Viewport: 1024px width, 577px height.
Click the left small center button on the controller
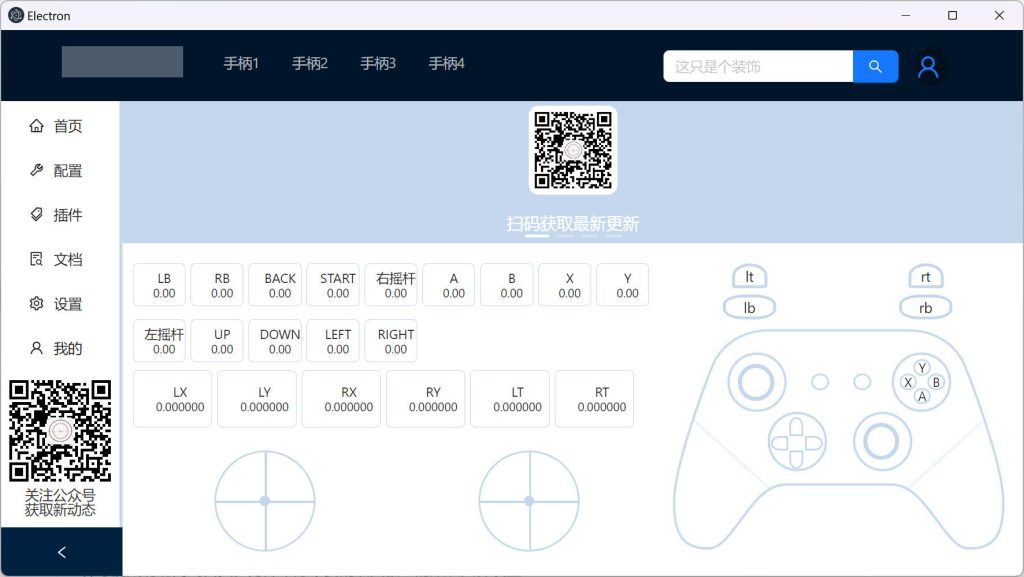pos(820,382)
